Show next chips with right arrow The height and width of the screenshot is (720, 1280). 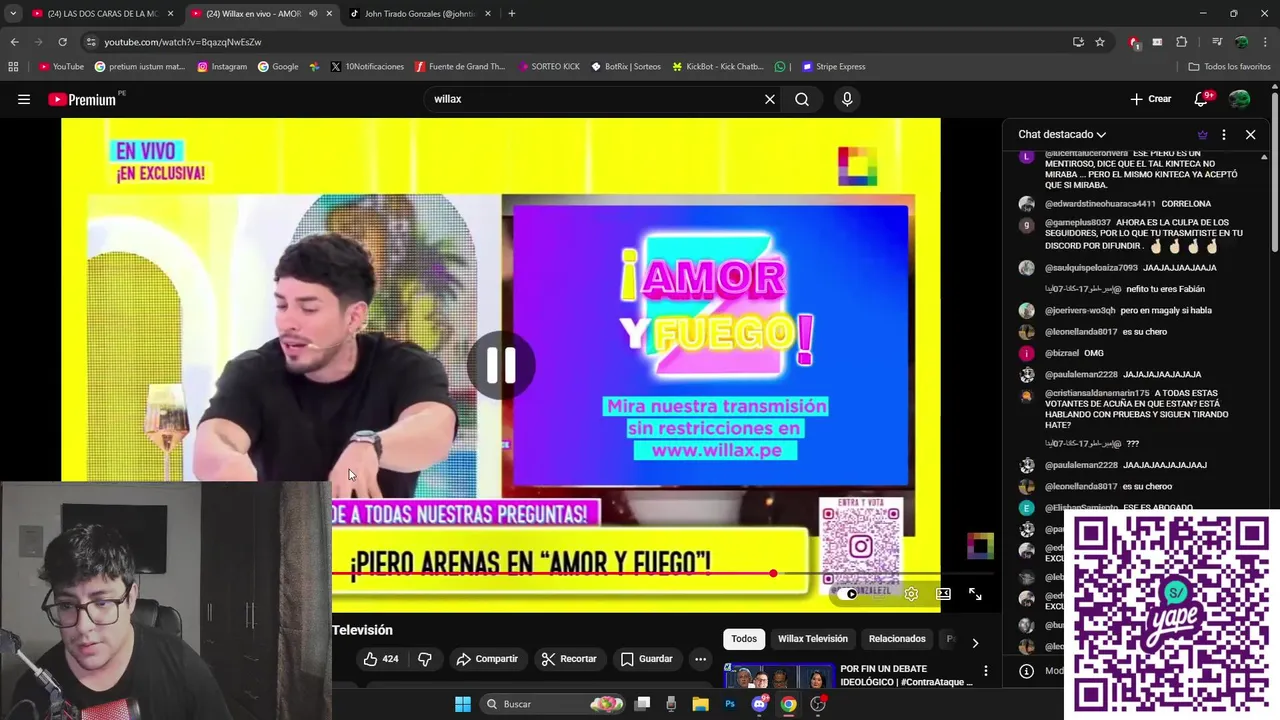[975, 642]
